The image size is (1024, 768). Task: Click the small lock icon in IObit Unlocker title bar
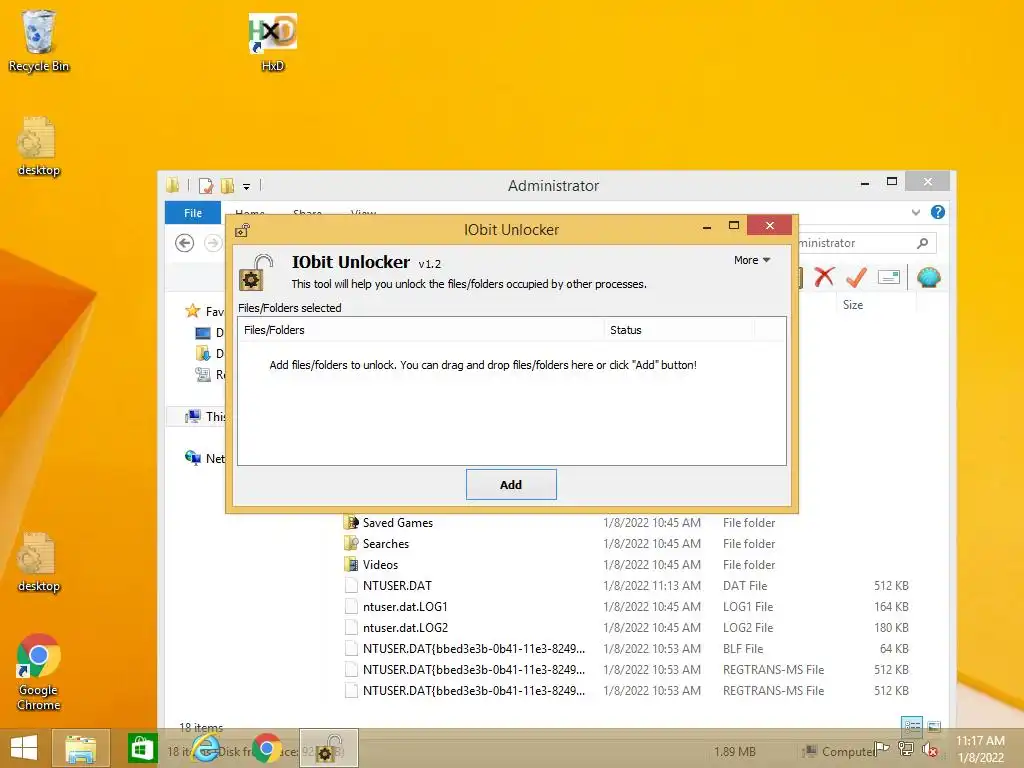[242, 230]
